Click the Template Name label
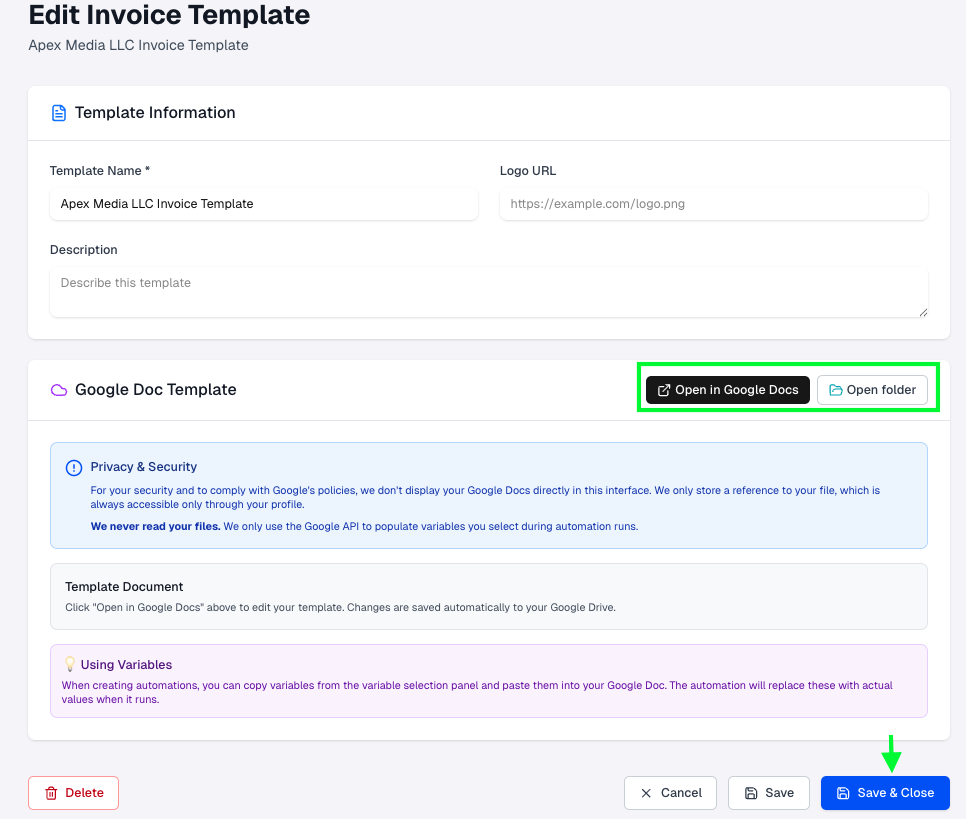This screenshot has height=819, width=966. tap(100, 171)
